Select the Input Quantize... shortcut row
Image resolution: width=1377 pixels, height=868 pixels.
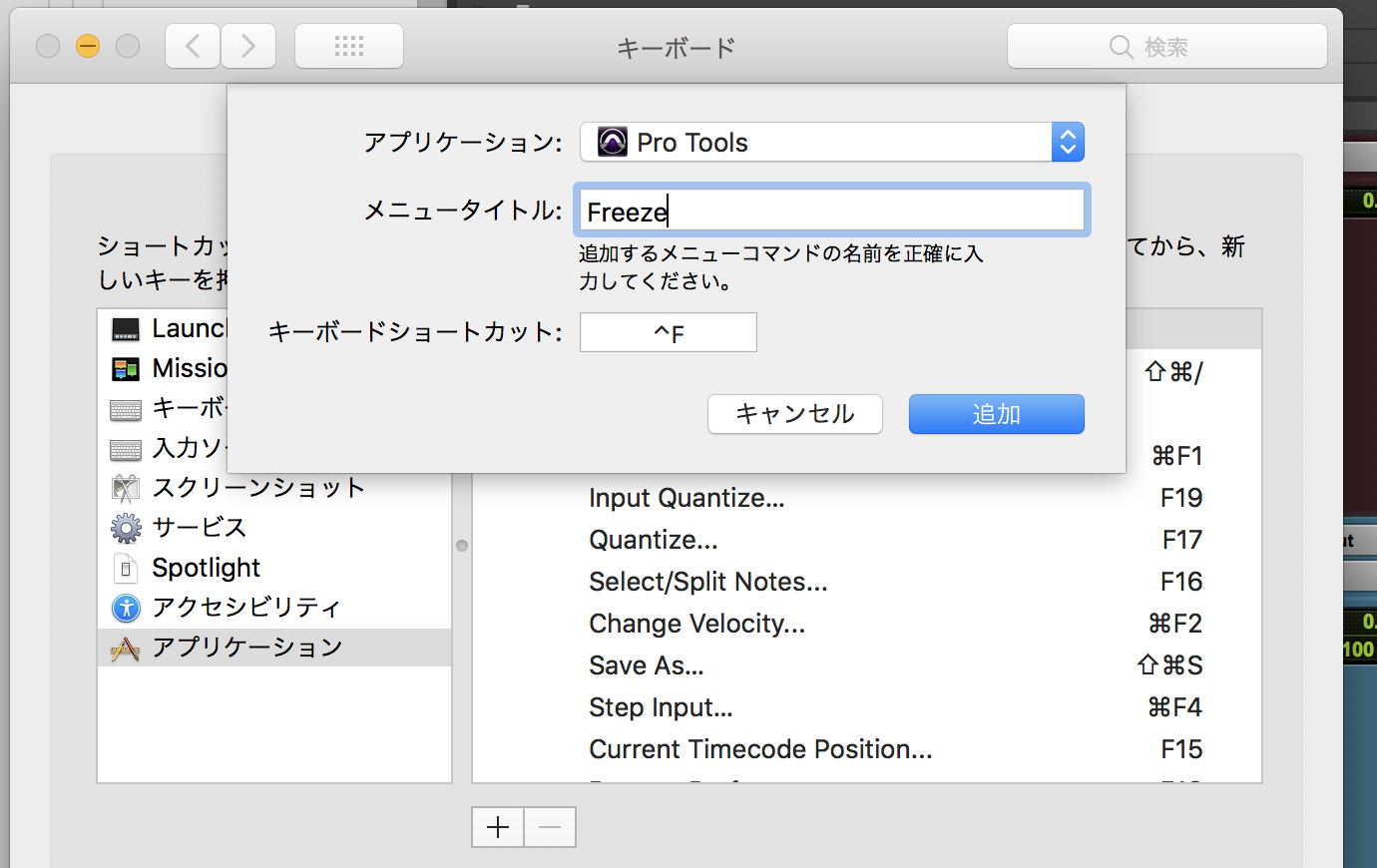tap(866, 498)
